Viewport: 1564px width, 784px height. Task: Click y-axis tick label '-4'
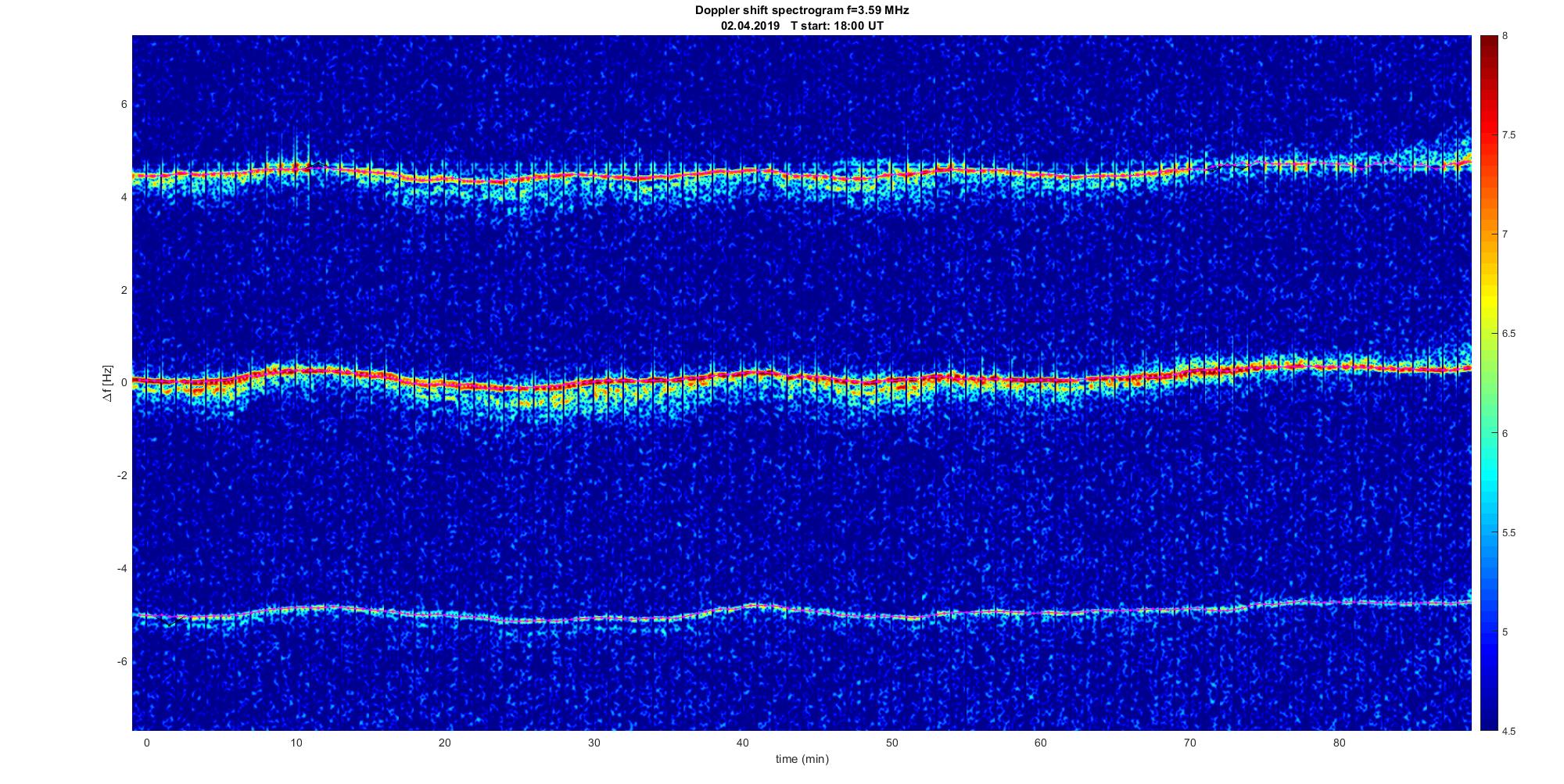(123, 569)
